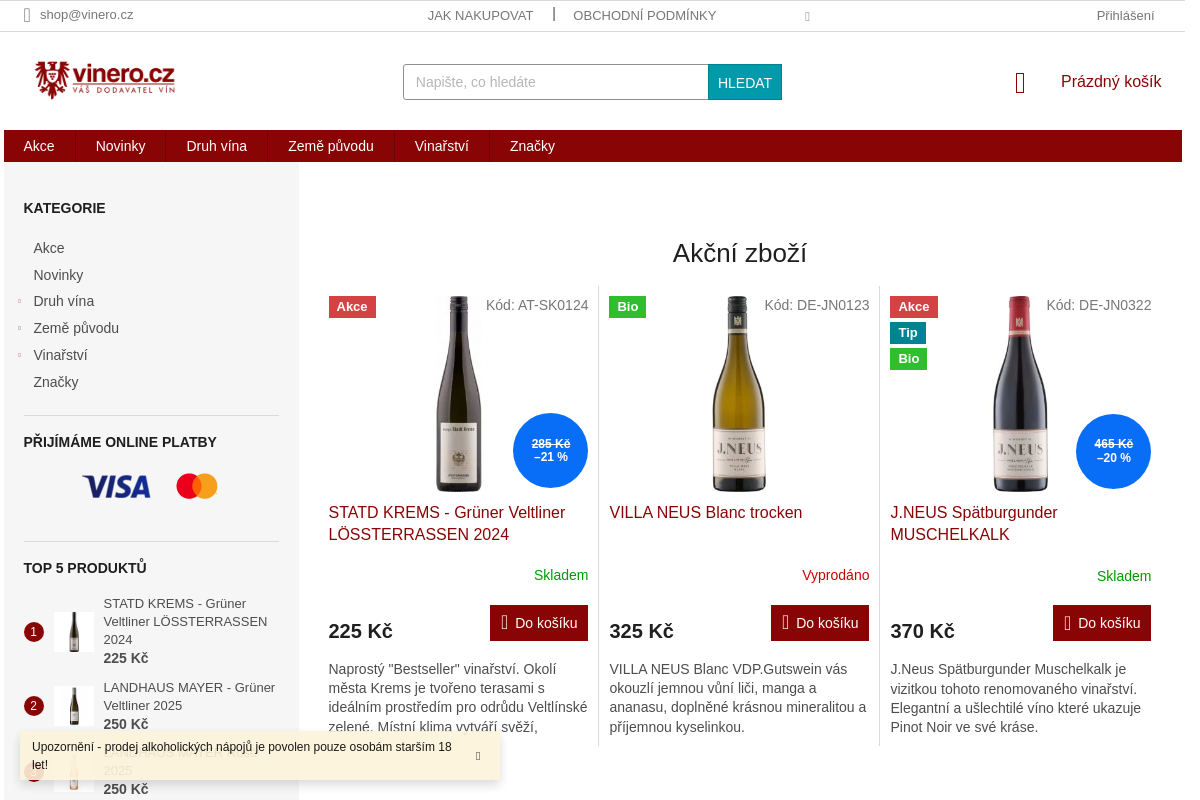Click the Tip badge on J.NEUS product
The width and height of the screenshot is (1200, 800).
pyautogui.click(x=907, y=332)
